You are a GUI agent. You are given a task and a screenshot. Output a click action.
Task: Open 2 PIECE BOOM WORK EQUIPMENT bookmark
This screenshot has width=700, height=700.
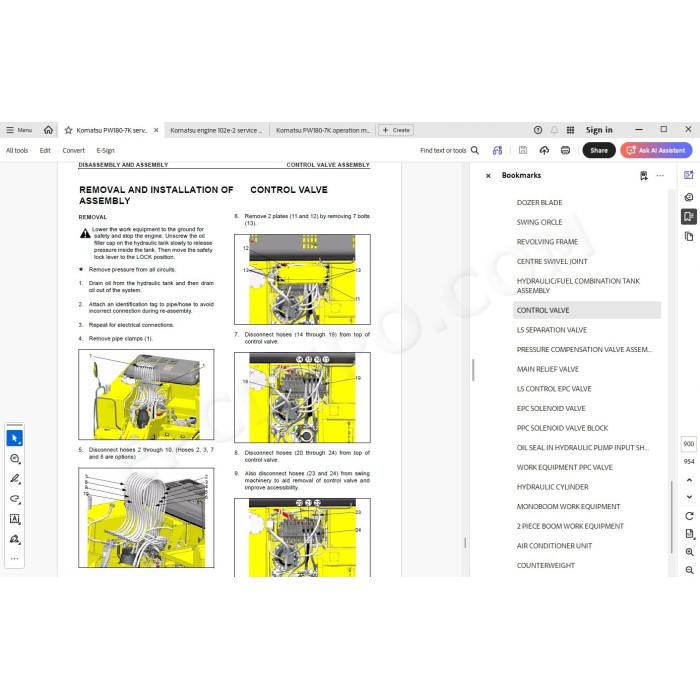click(570, 526)
